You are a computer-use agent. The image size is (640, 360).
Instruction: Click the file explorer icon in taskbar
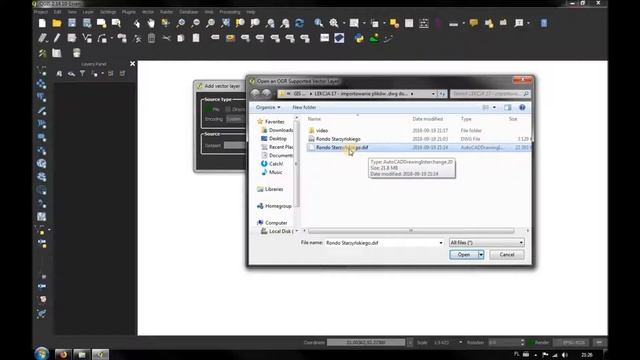(82, 354)
